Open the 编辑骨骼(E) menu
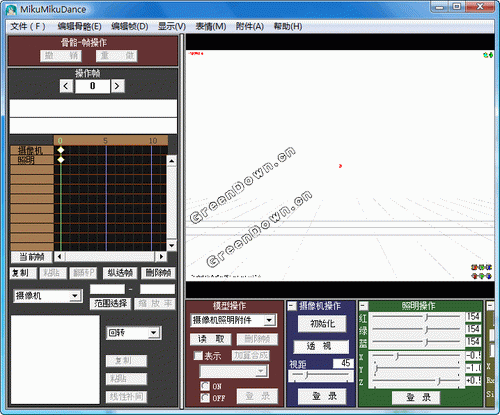The image size is (500, 415). 79,26
